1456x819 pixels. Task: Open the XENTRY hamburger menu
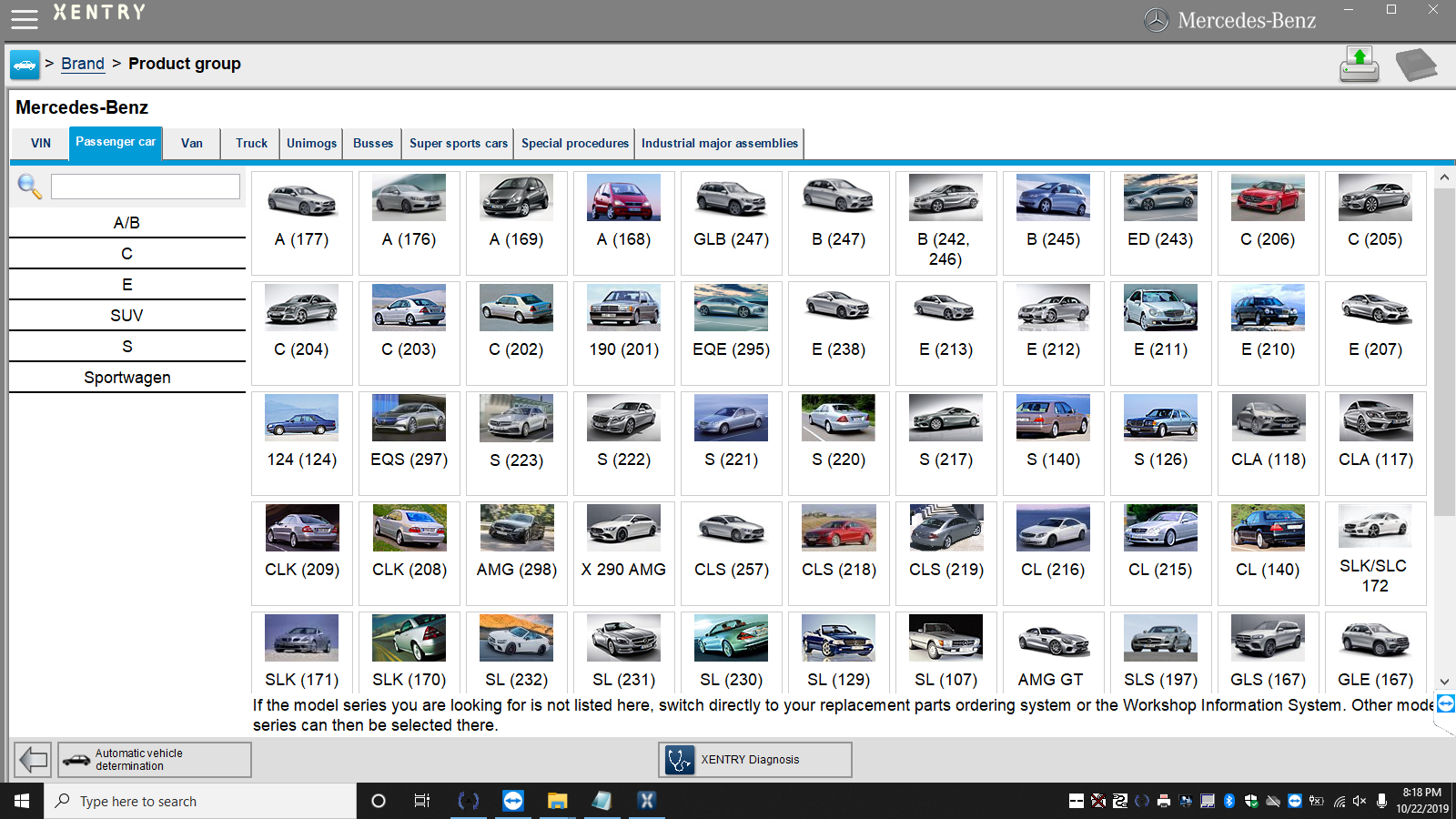[25, 18]
